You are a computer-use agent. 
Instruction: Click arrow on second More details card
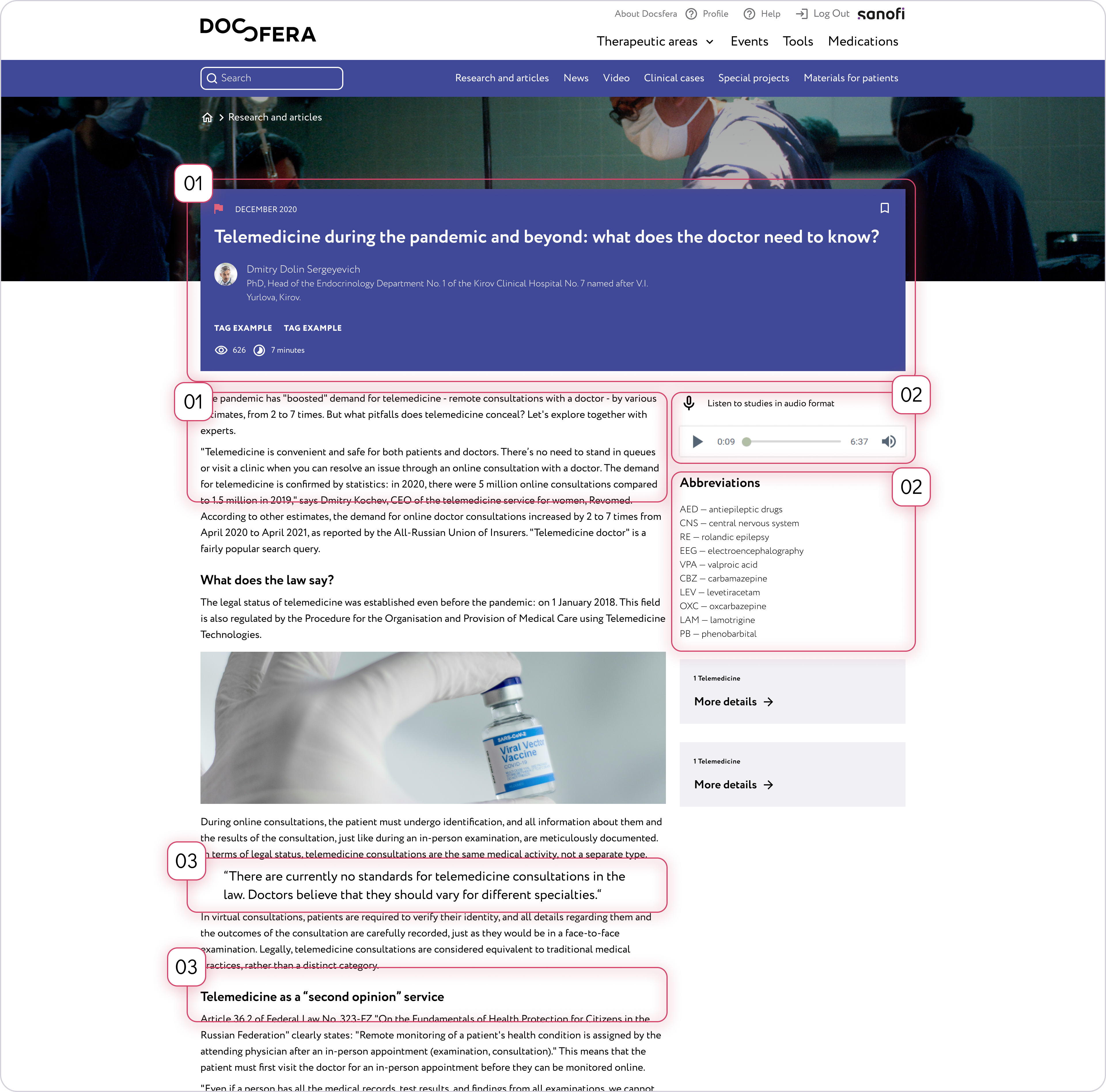click(768, 785)
